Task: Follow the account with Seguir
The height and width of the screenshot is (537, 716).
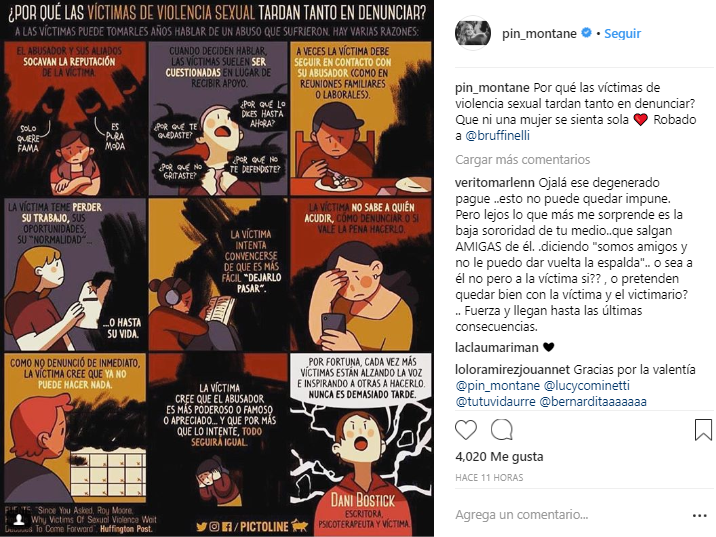Action: coord(622,33)
